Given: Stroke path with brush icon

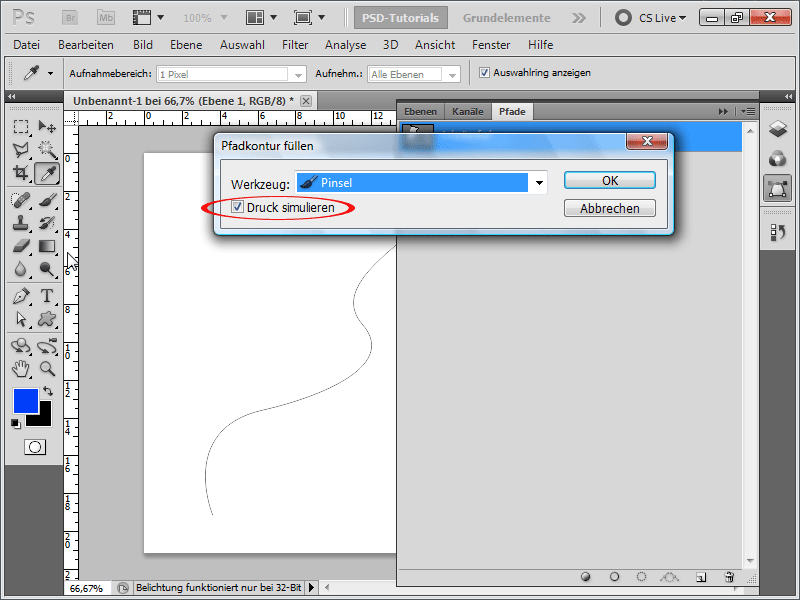Looking at the screenshot, I should pos(614,577).
